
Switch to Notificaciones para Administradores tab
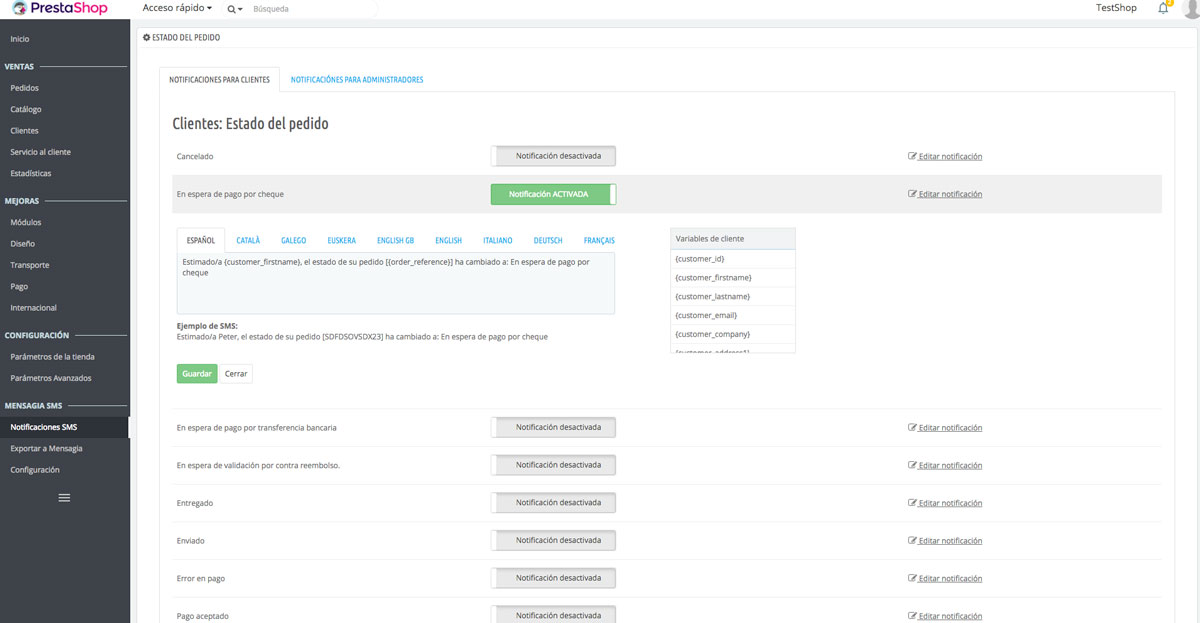click(x=356, y=80)
